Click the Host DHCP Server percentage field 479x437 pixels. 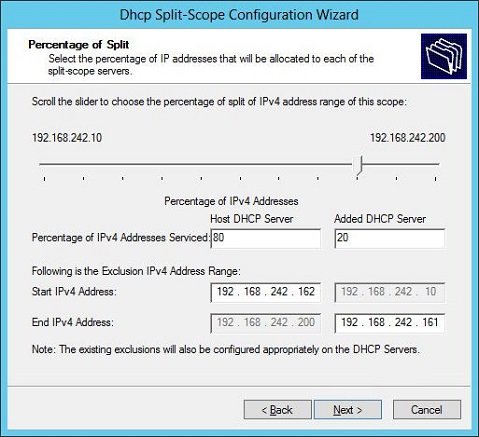point(266,238)
